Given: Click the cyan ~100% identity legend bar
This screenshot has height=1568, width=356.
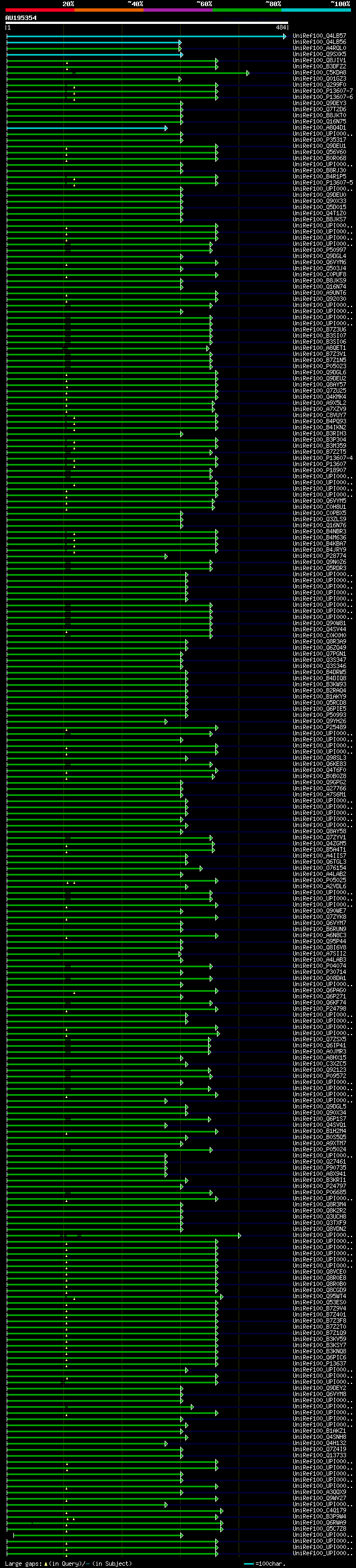Looking at the screenshot, I should click(x=316, y=10).
